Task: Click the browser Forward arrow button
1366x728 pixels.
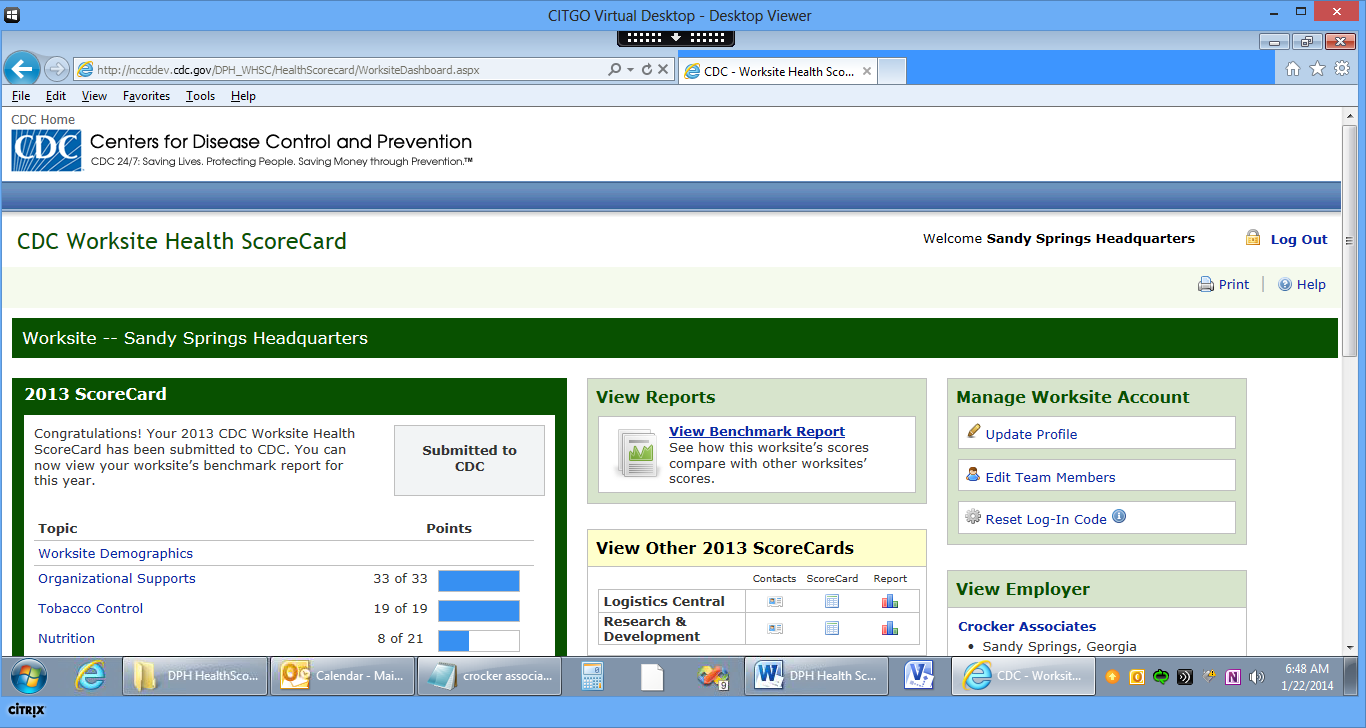Action: (x=56, y=69)
